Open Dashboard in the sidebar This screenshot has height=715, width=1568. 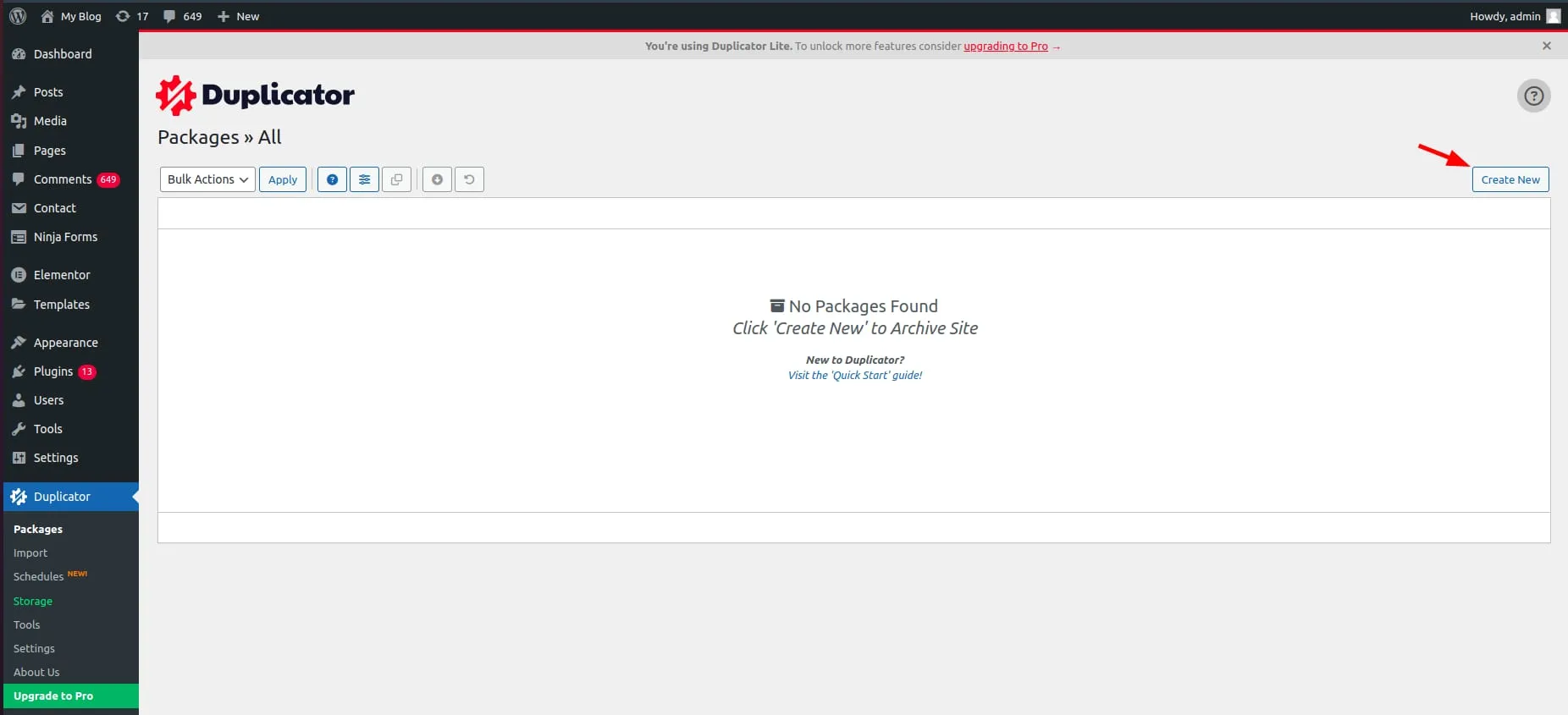coord(70,54)
